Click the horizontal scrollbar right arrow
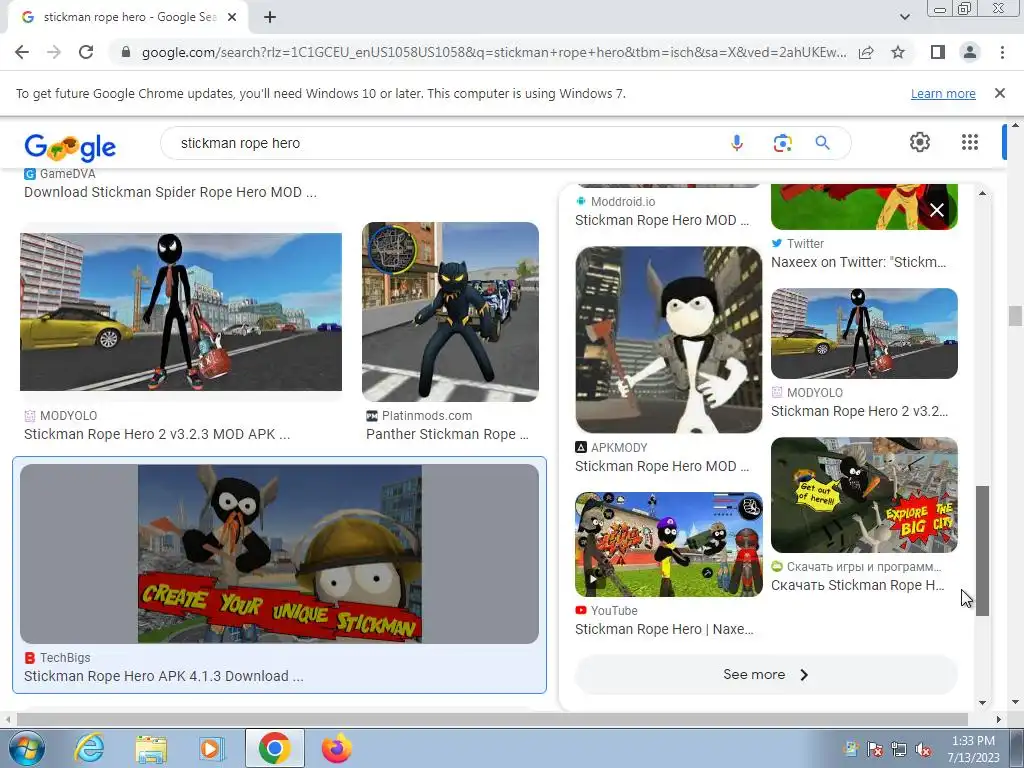Viewport: 1024px width, 768px height. pyautogui.click(x=999, y=719)
